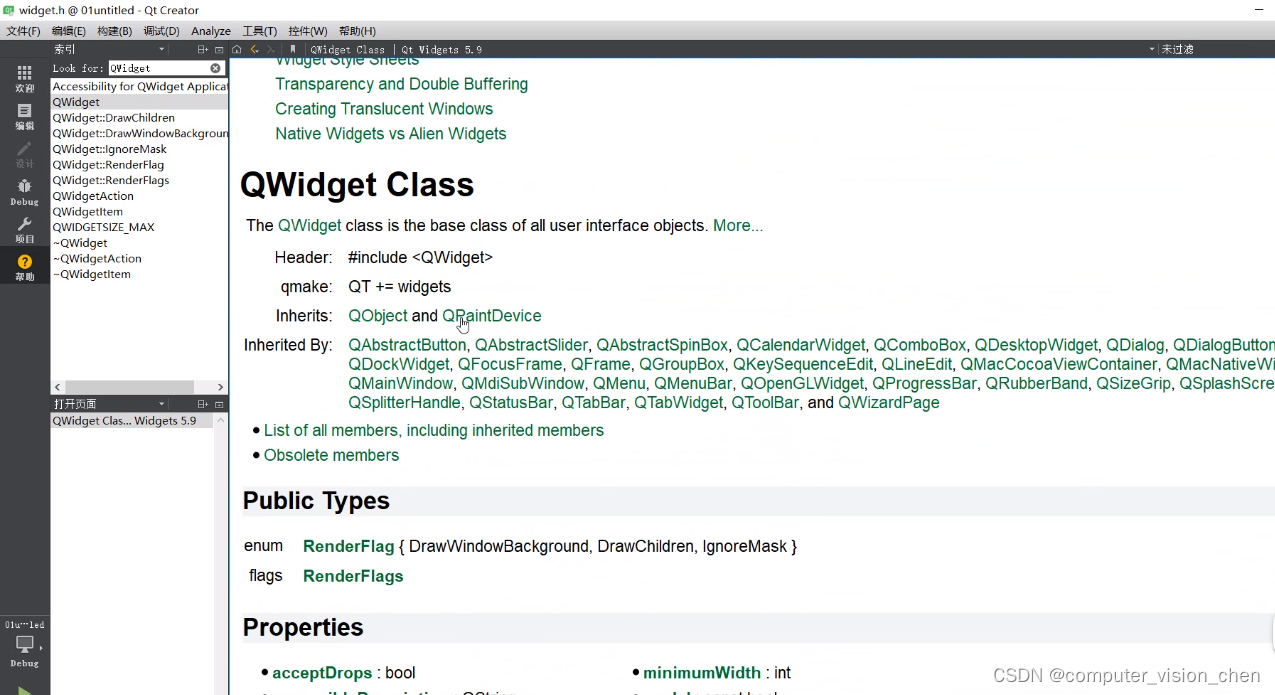Select QWidget::RenderFlag in the index
The height and width of the screenshot is (695, 1275).
click(x=140, y=165)
